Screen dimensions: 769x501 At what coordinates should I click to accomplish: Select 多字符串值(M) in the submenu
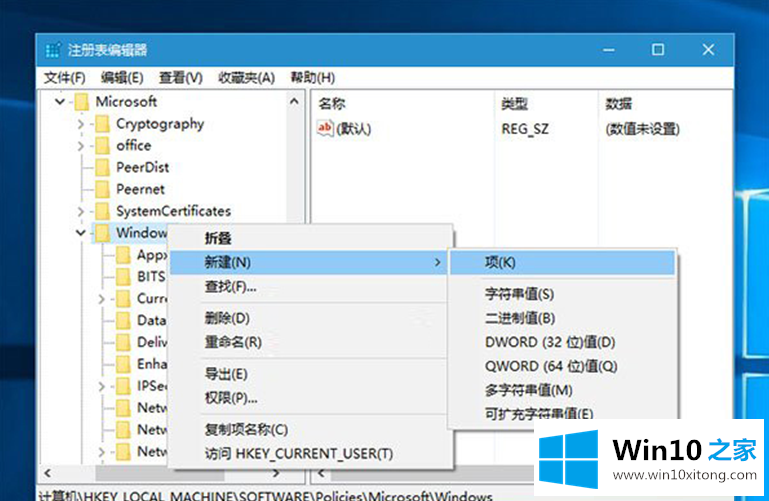coord(562,390)
